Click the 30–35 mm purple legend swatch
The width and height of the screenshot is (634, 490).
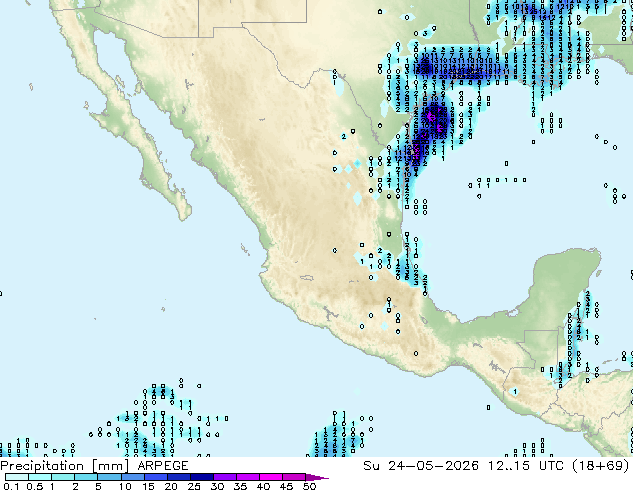(x=225, y=477)
